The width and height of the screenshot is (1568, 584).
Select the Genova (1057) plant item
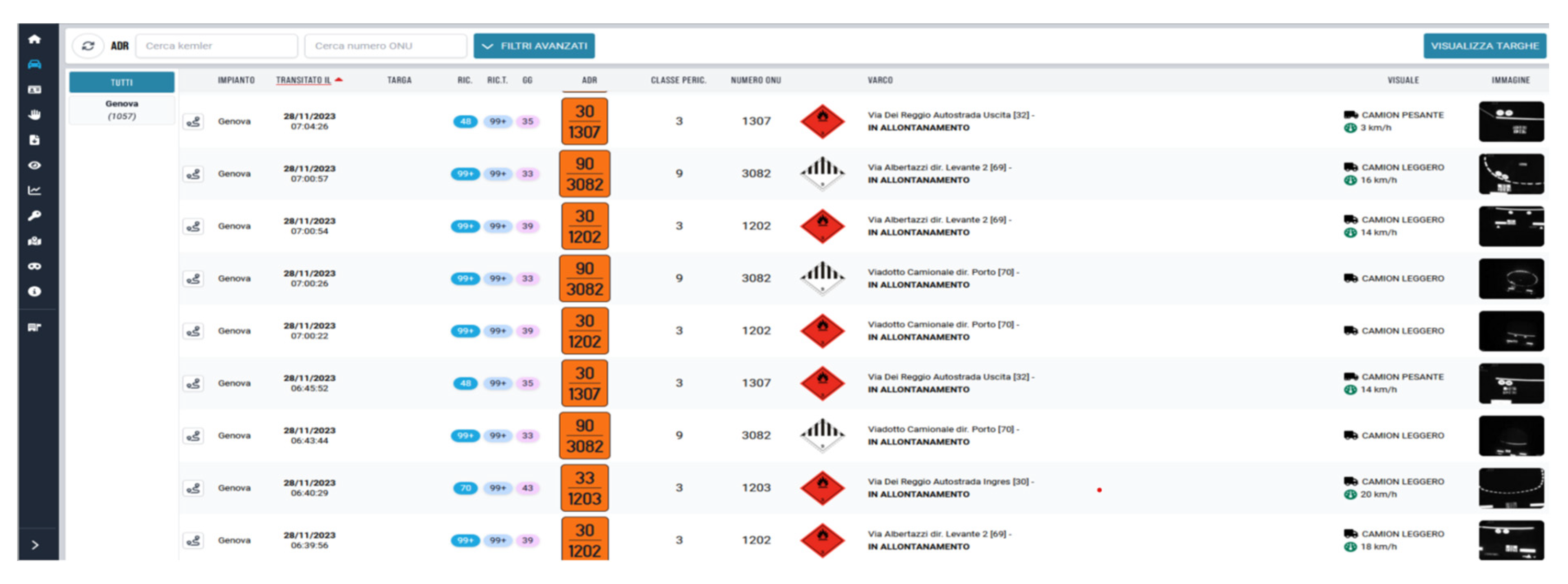coord(122,110)
